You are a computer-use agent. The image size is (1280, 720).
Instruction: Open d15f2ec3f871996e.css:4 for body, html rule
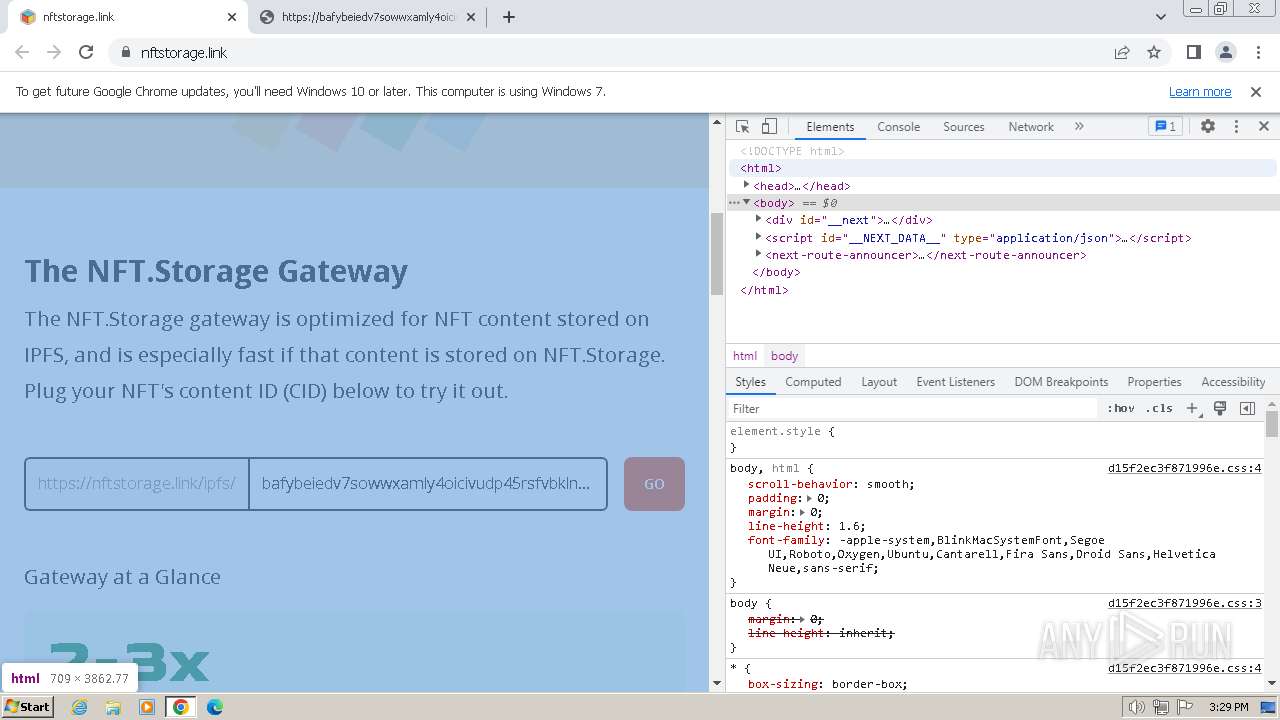point(1184,468)
